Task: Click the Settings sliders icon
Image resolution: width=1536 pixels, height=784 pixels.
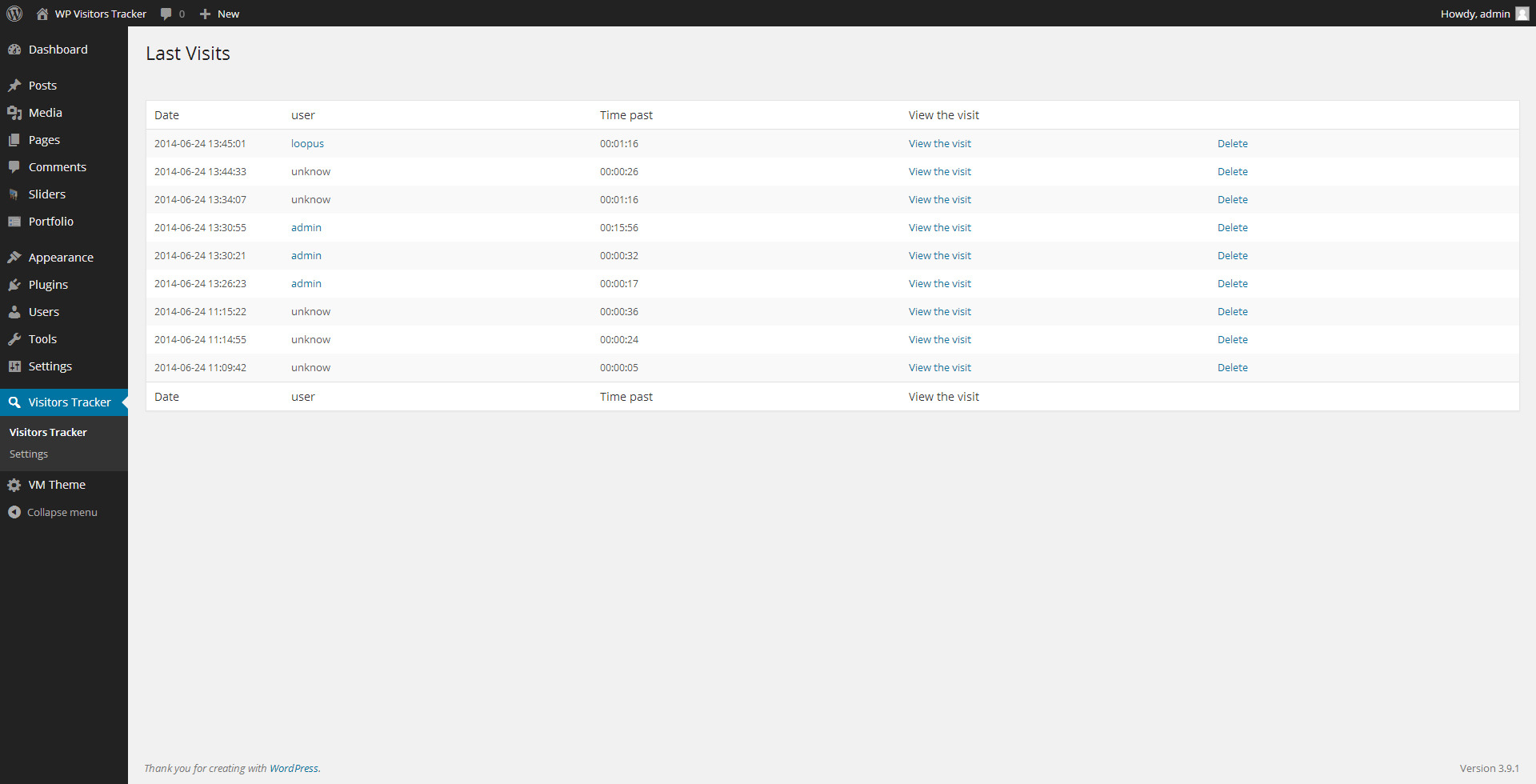Action: (x=15, y=366)
